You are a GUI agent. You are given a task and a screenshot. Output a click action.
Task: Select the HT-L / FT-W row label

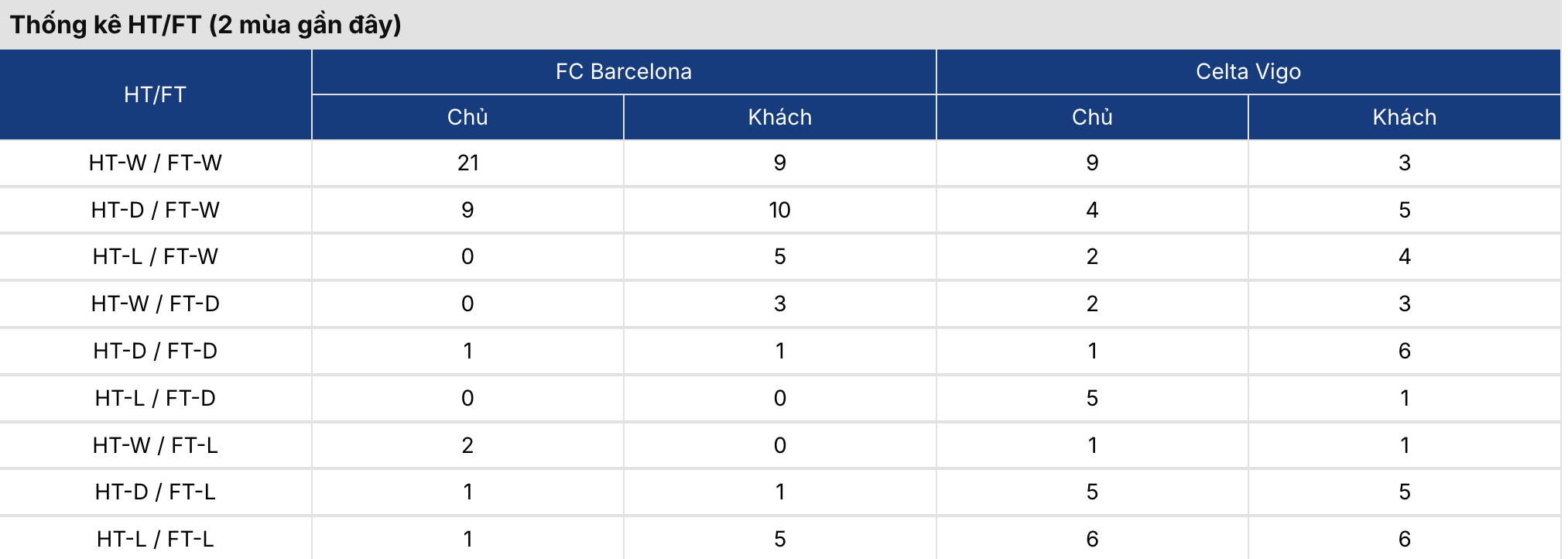point(155,256)
